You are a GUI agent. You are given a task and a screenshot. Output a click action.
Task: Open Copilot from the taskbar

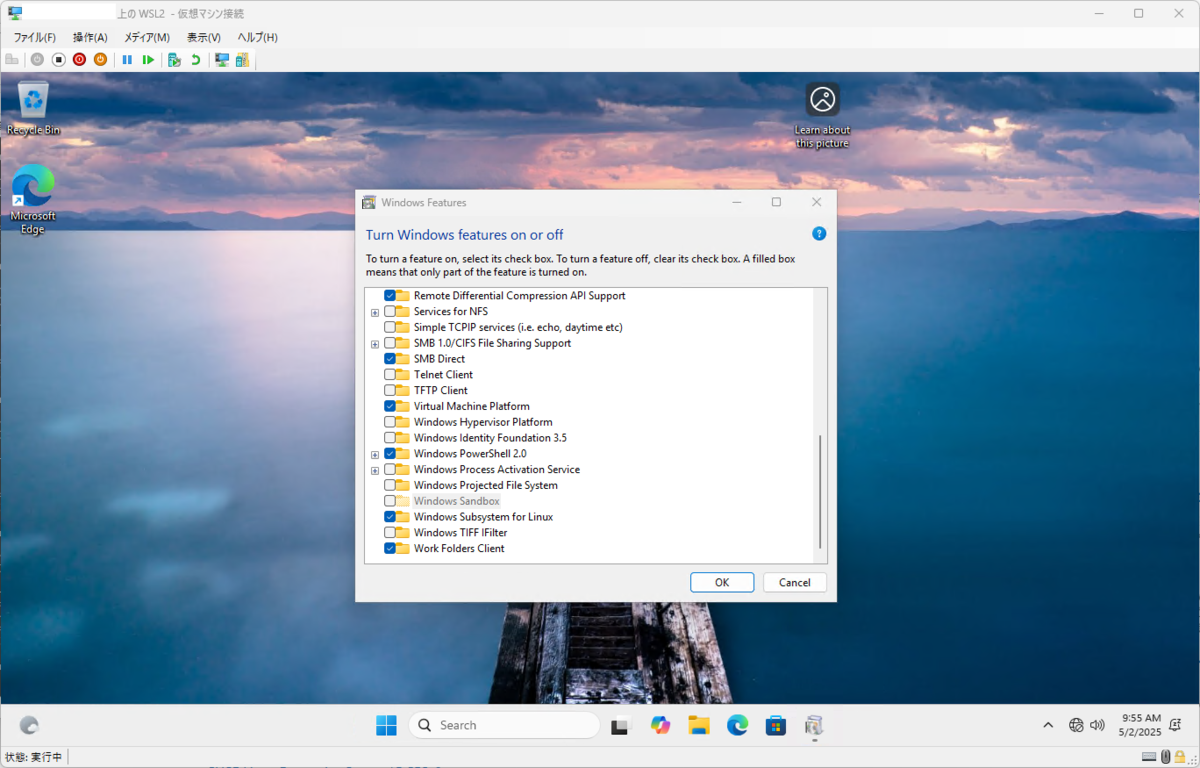pyautogui.click(x=660, y=725)
